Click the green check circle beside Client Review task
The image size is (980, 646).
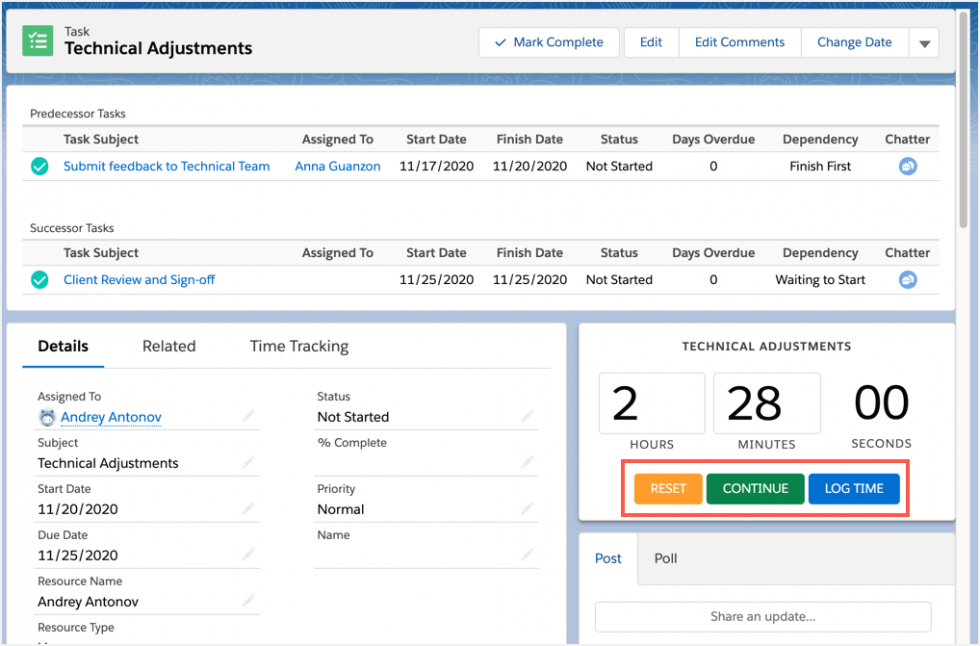[x=39, y=280]
